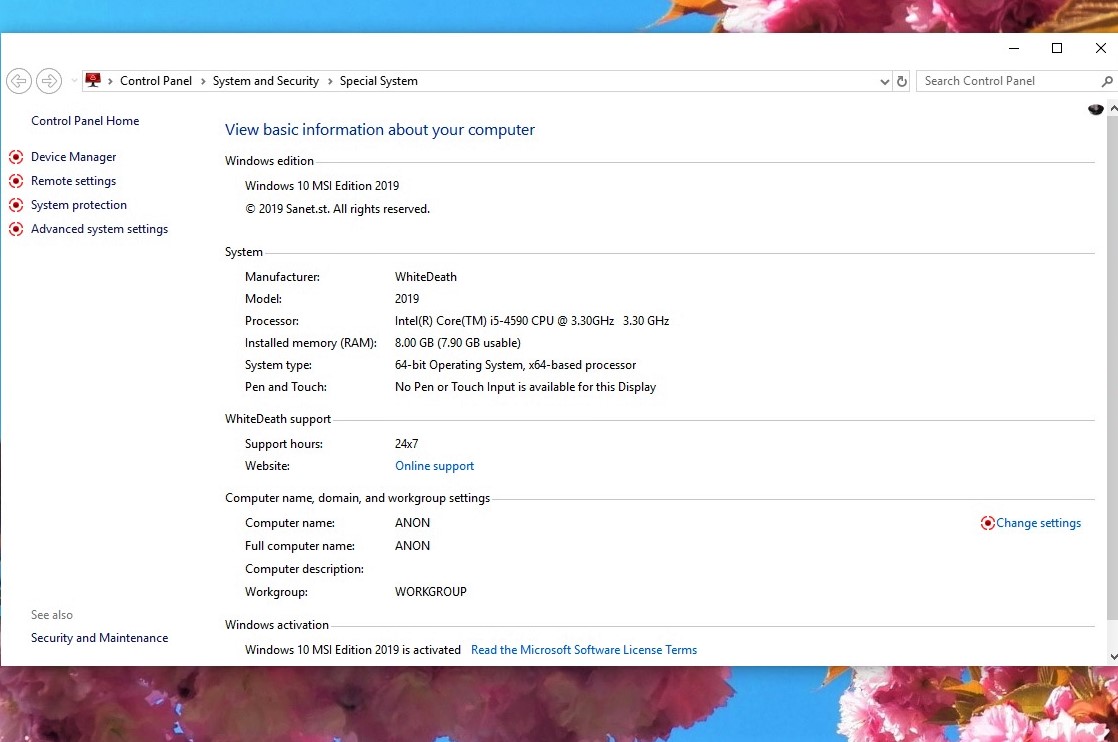Select System and Security breadcrumb
1118x742 pixels.
(265, 81)
